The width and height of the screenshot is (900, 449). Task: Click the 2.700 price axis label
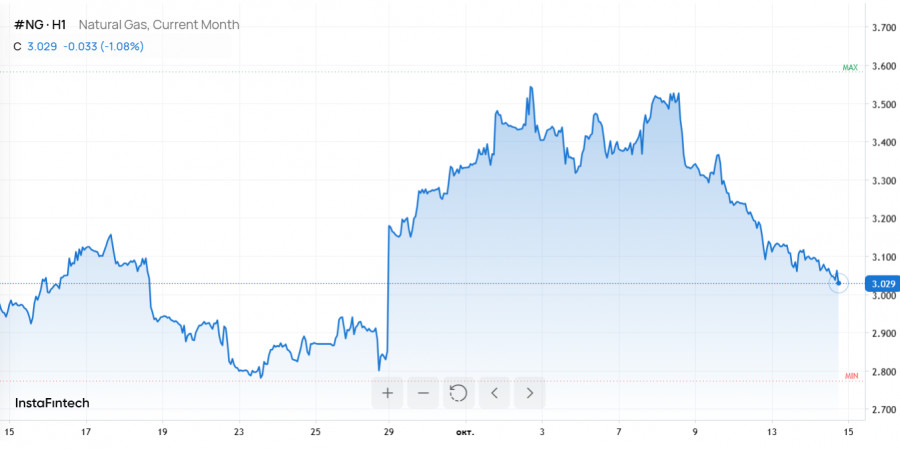881,410
